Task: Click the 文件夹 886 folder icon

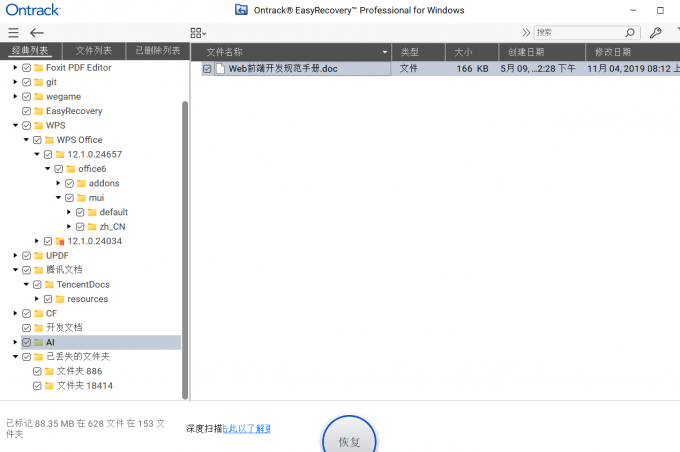Action: 49,371
